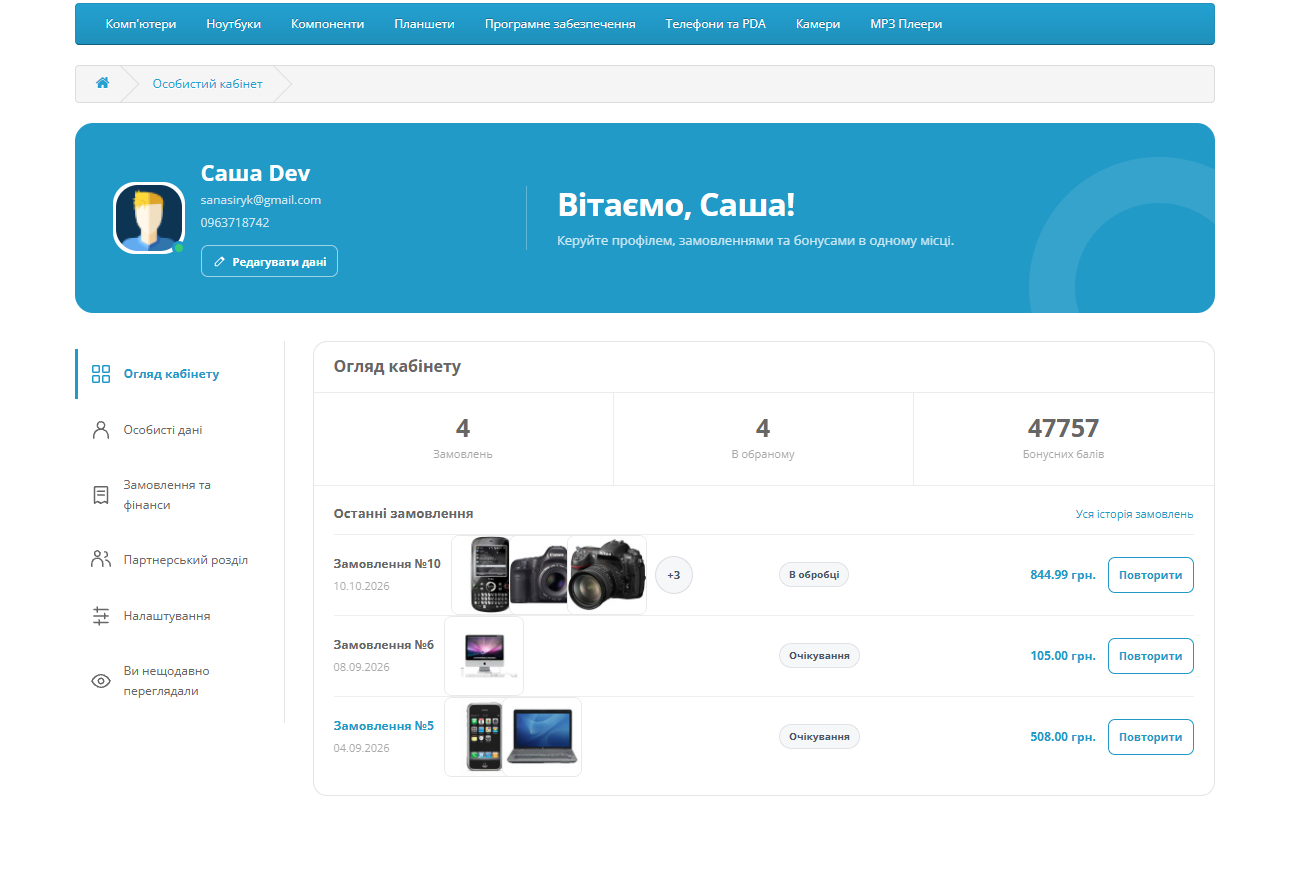Click the 47757 bonus points value

(1063, 428)
